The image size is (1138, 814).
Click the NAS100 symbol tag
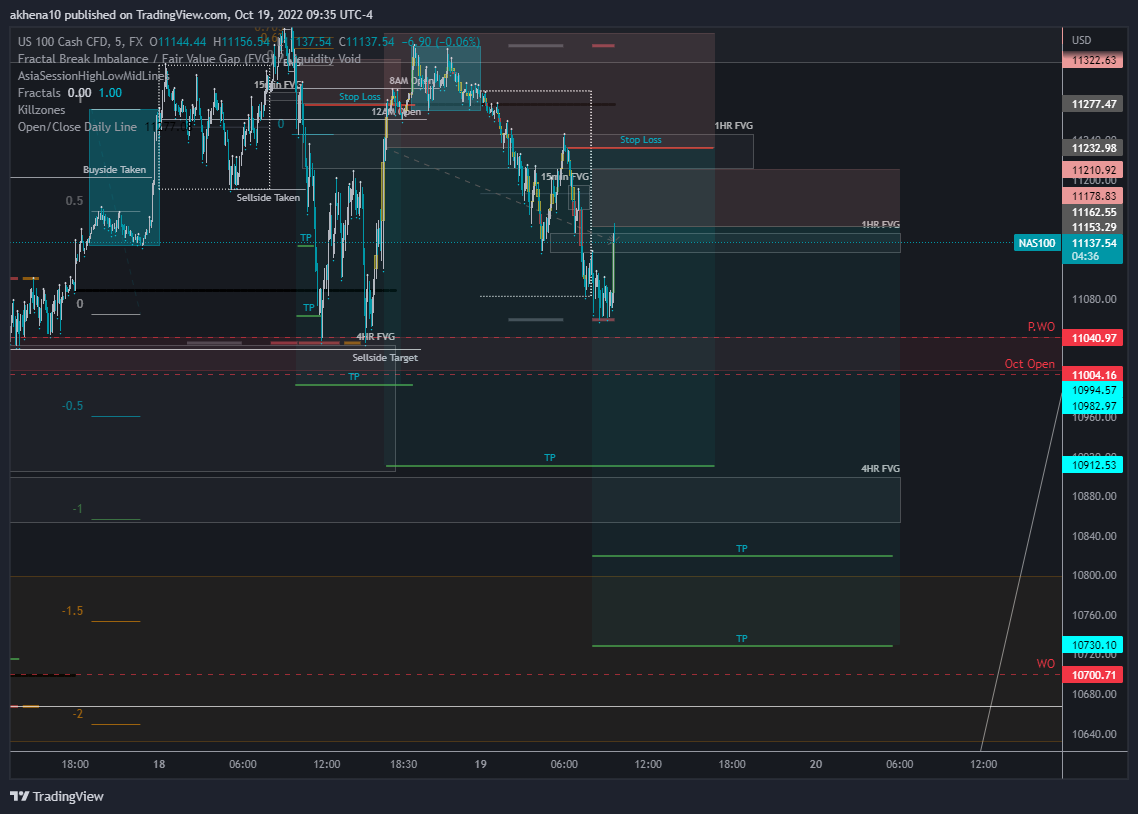pos(1036,243)
